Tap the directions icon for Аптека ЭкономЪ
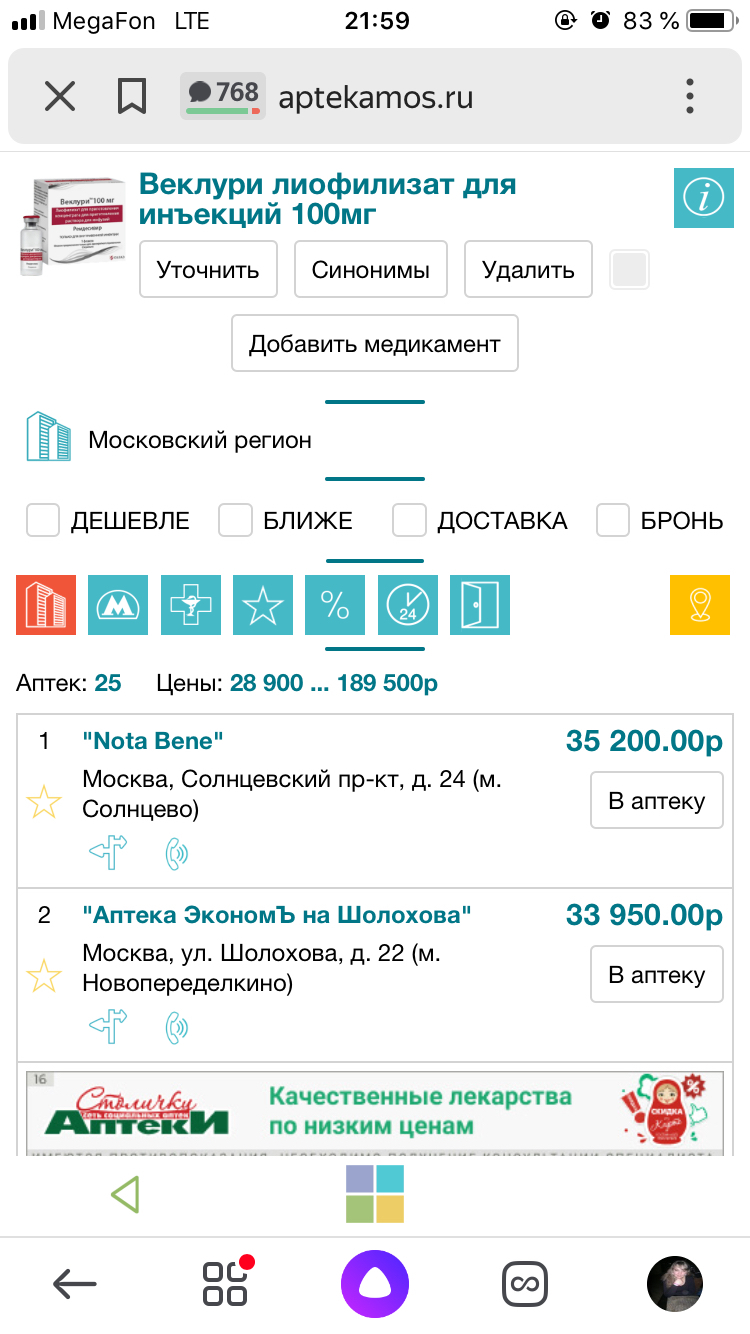The image size is (750, 1334). tap(108, 1027)
